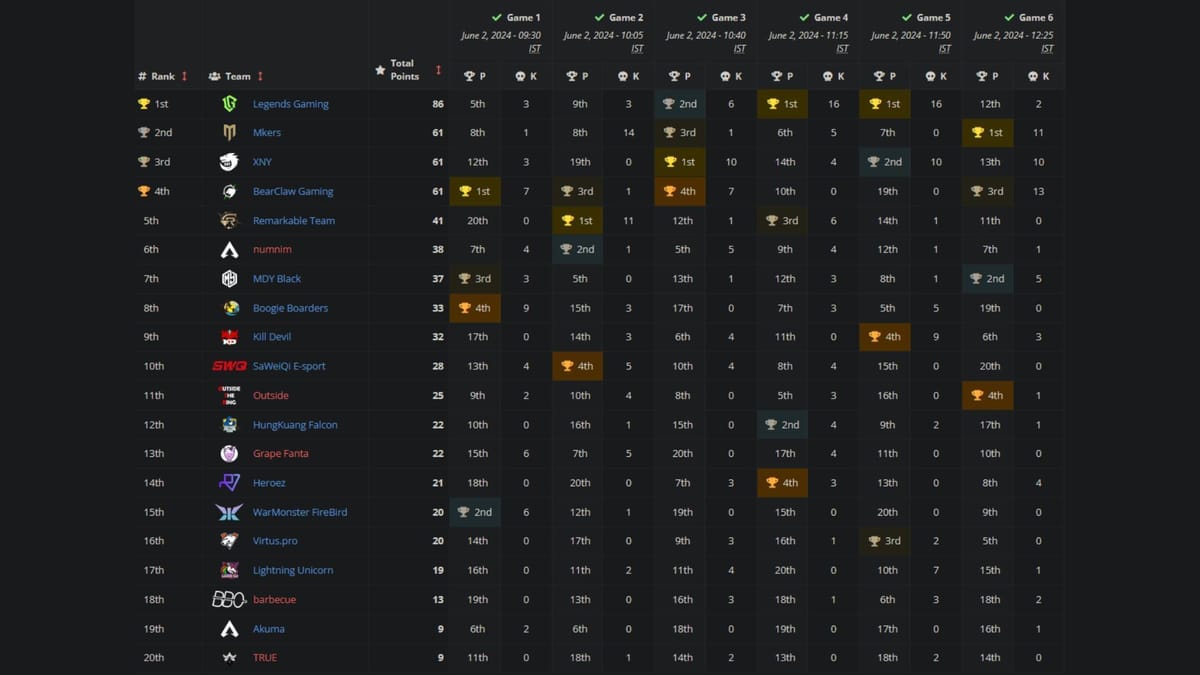The height and width of the screenshot is (675, 1200).
Task: Click the Mkers team logo
Action: pyautogui.click(x=229, y=132)
